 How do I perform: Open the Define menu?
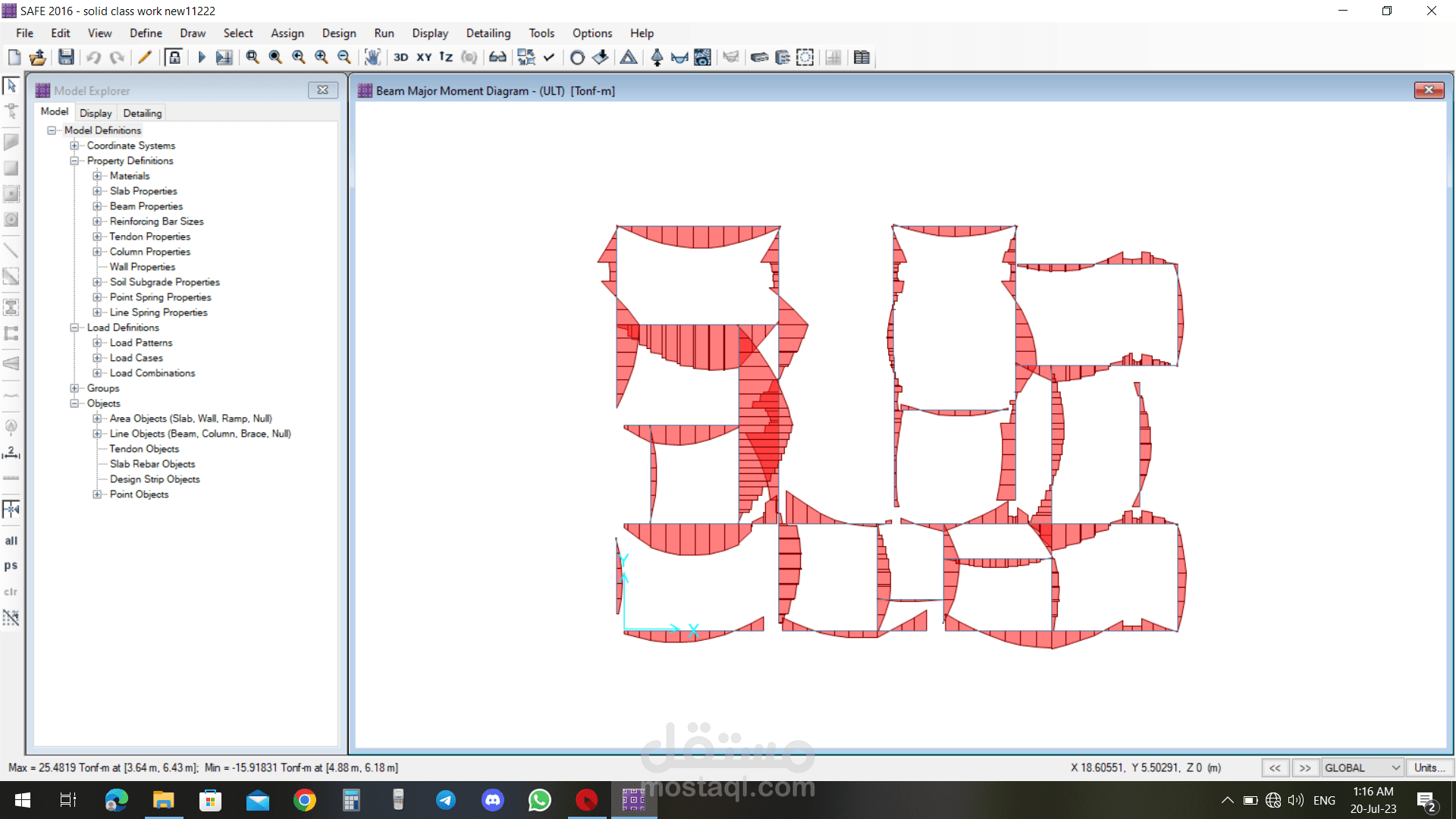[x=146, y=33]
